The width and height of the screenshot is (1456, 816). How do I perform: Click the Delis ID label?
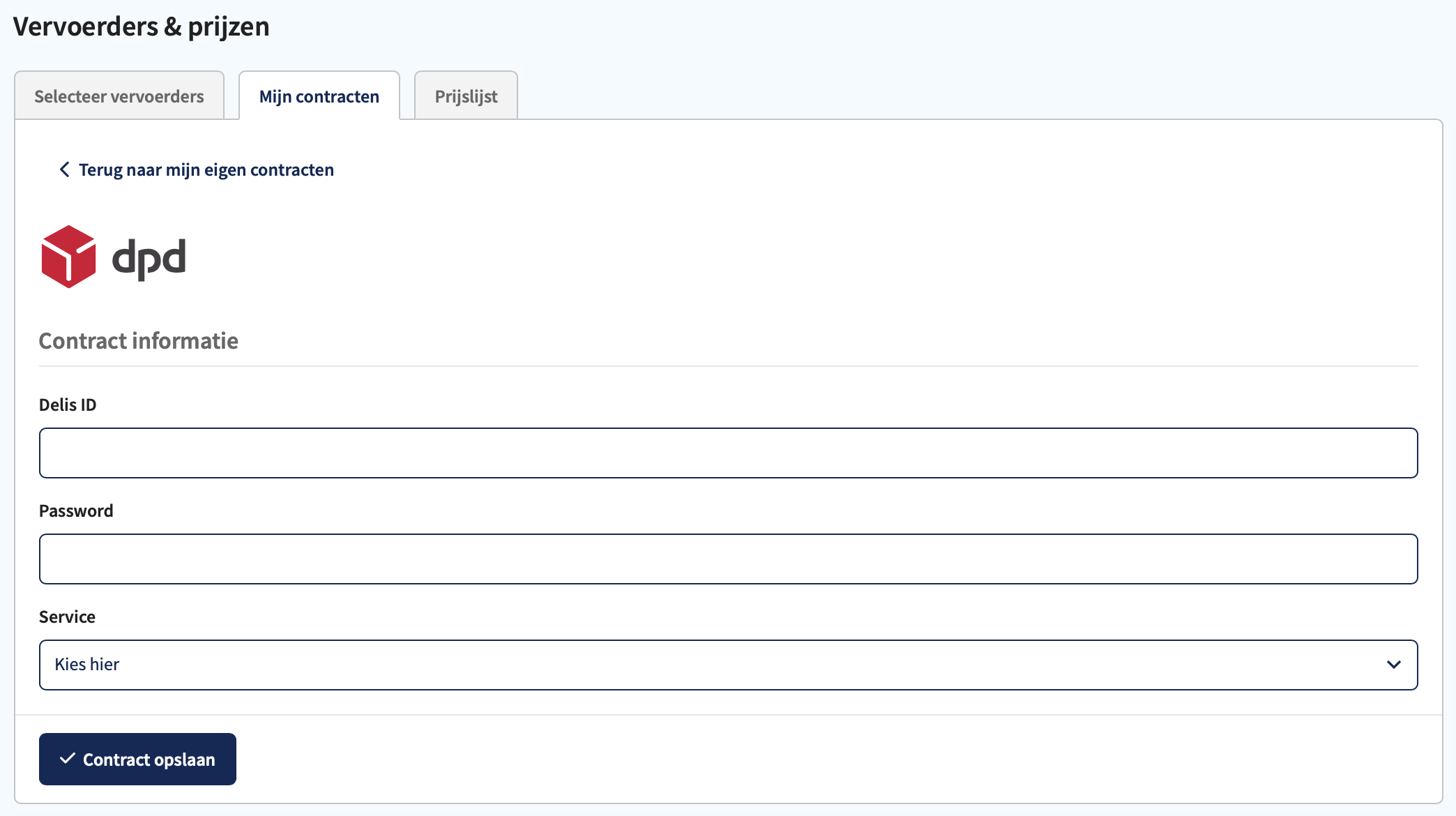coord(68,405)
